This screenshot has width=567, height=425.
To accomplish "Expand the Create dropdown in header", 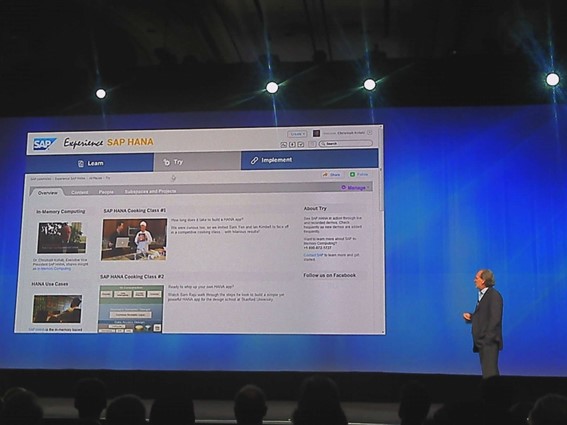I will click(297, 134).
